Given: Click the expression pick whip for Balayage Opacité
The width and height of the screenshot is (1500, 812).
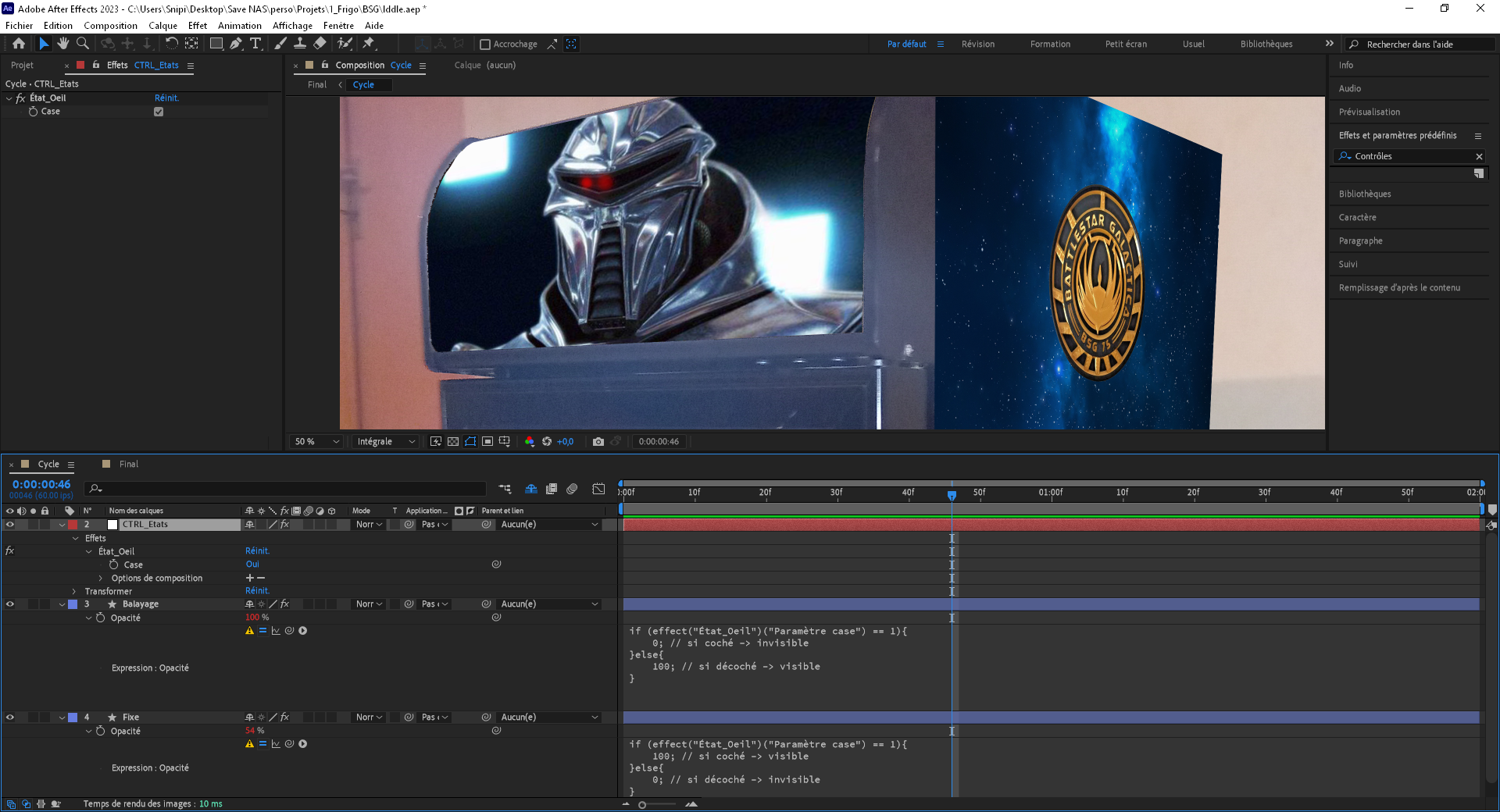Looking at the screenshot, I should coord(289,631).
